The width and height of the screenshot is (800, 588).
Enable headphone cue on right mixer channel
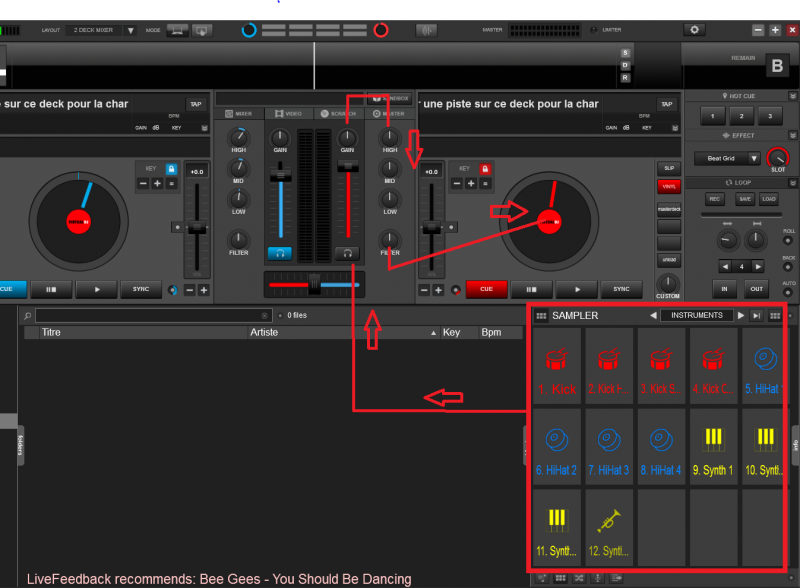click(x=347, y=254)
